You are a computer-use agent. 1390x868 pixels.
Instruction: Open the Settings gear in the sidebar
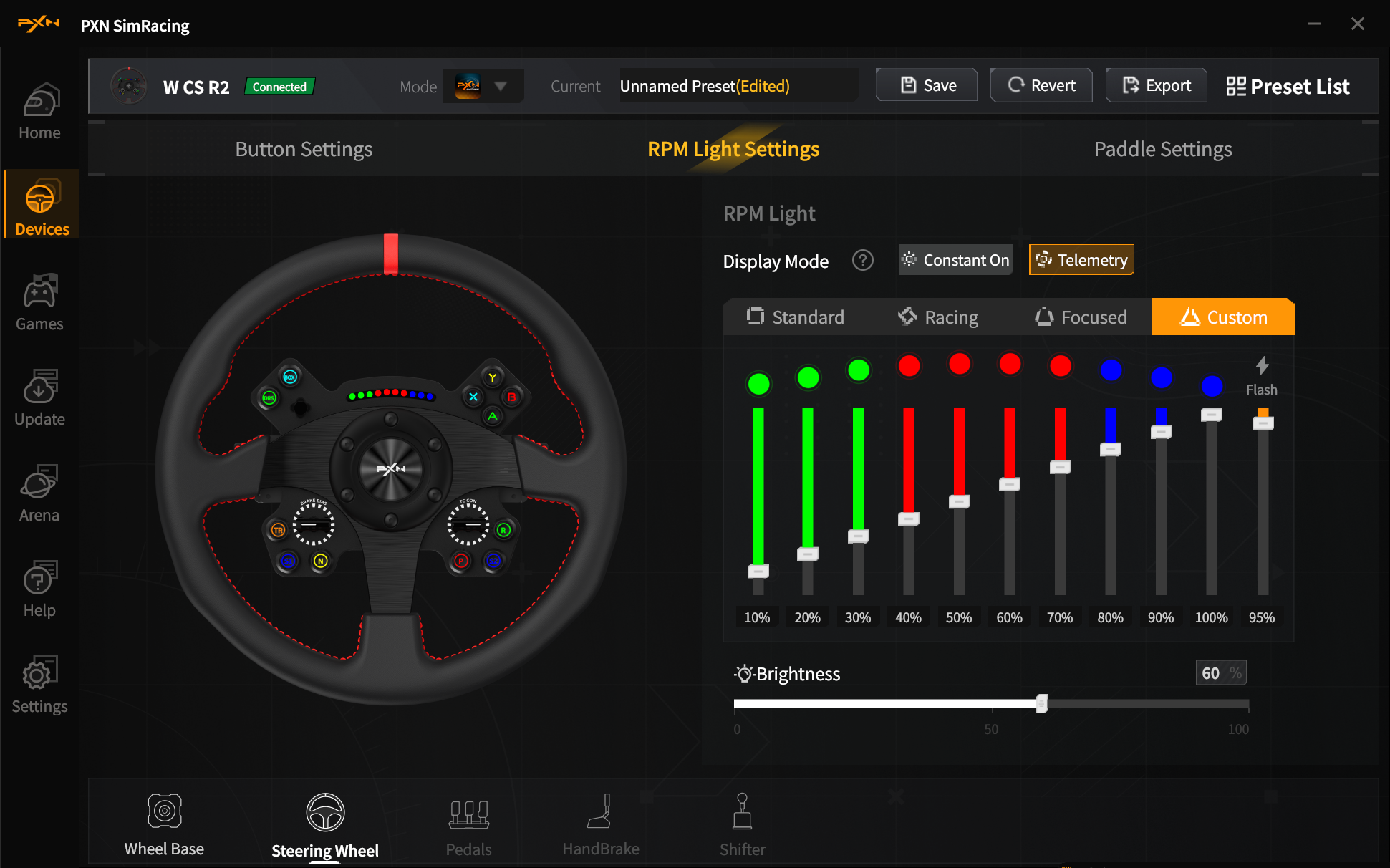(x=39, y=683)
